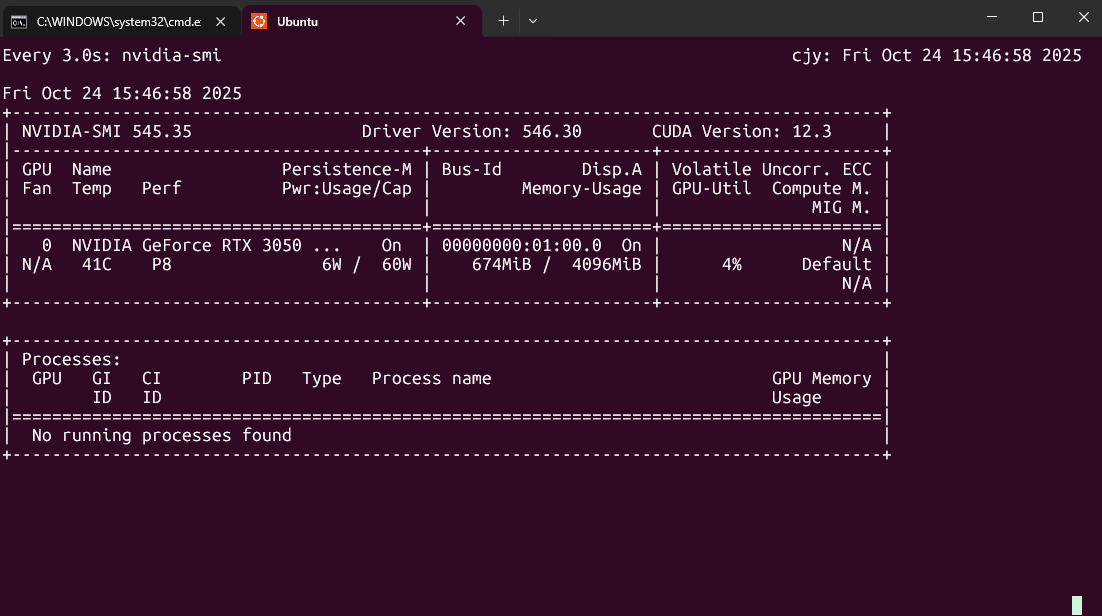The width and height of the screenshot is (1102, 616).
Task: Click the 'PID' column header
Action: click(x=257, y=378)
